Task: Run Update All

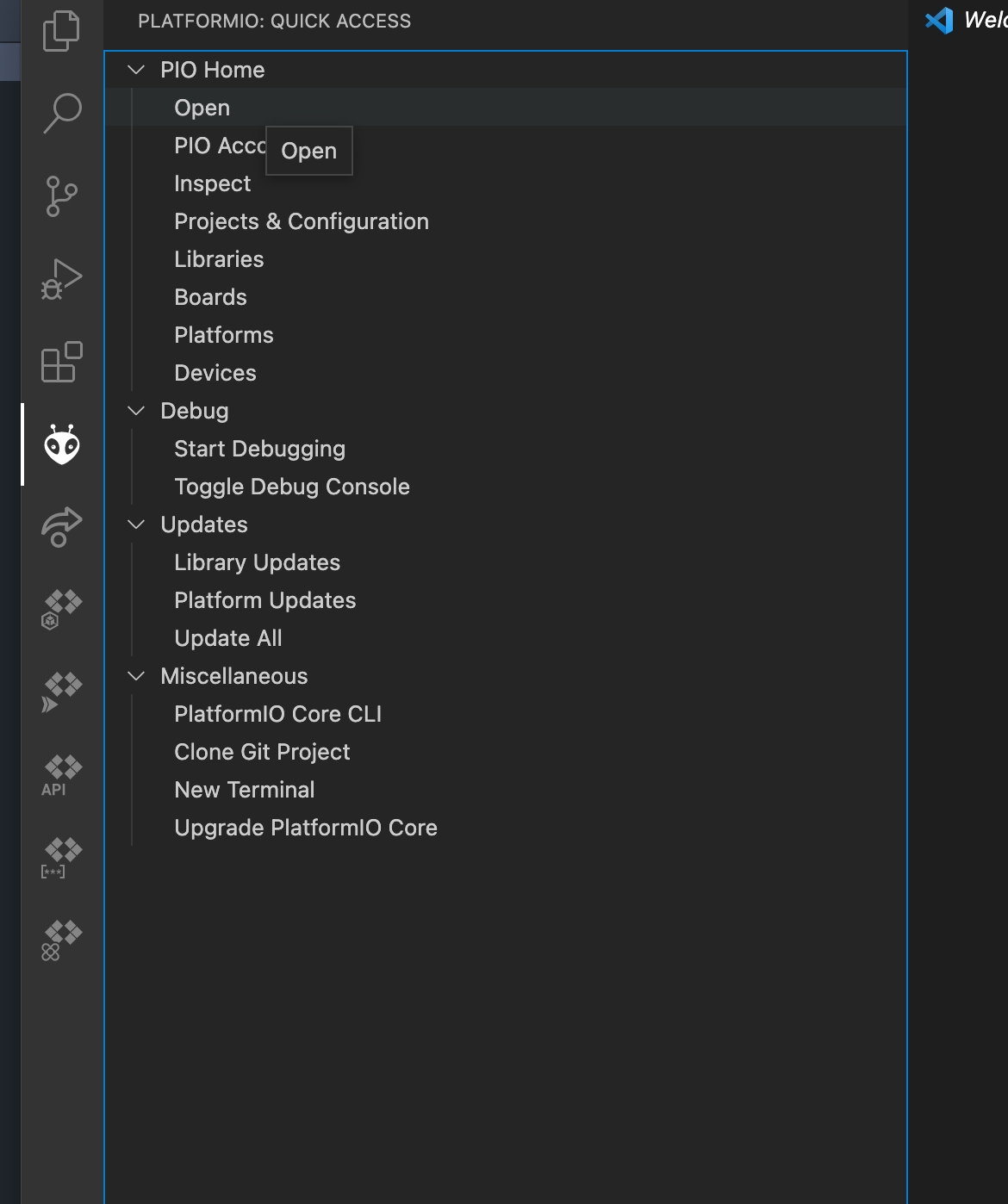Action: point(227,638)
